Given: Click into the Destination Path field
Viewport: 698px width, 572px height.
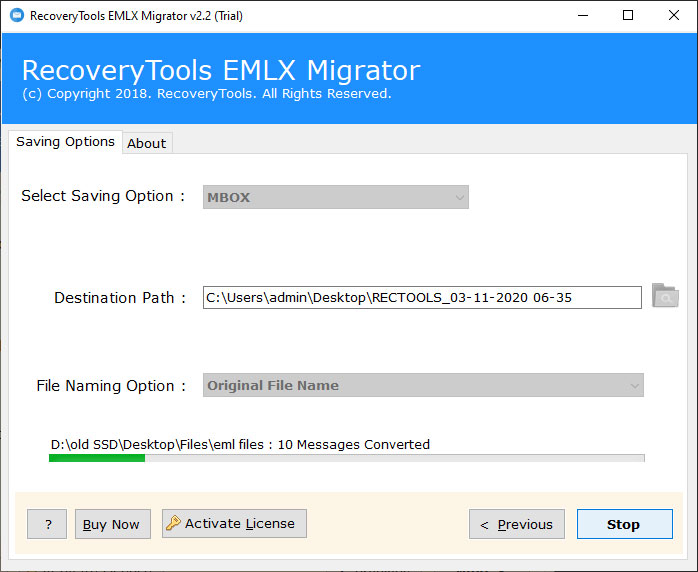Looking at the screenshot, I should (422, 297).
